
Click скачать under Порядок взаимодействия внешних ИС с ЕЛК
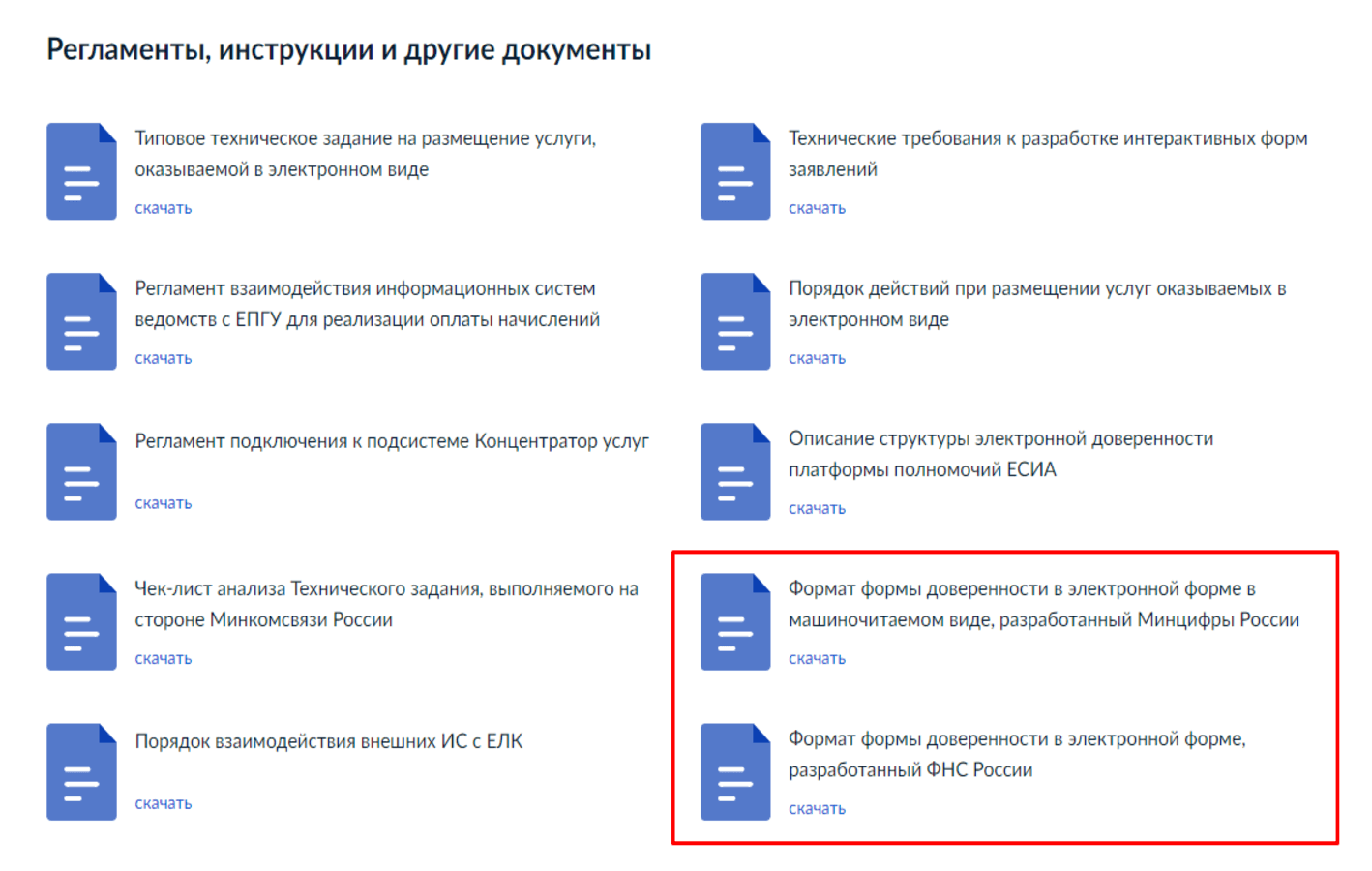(164, 803)
